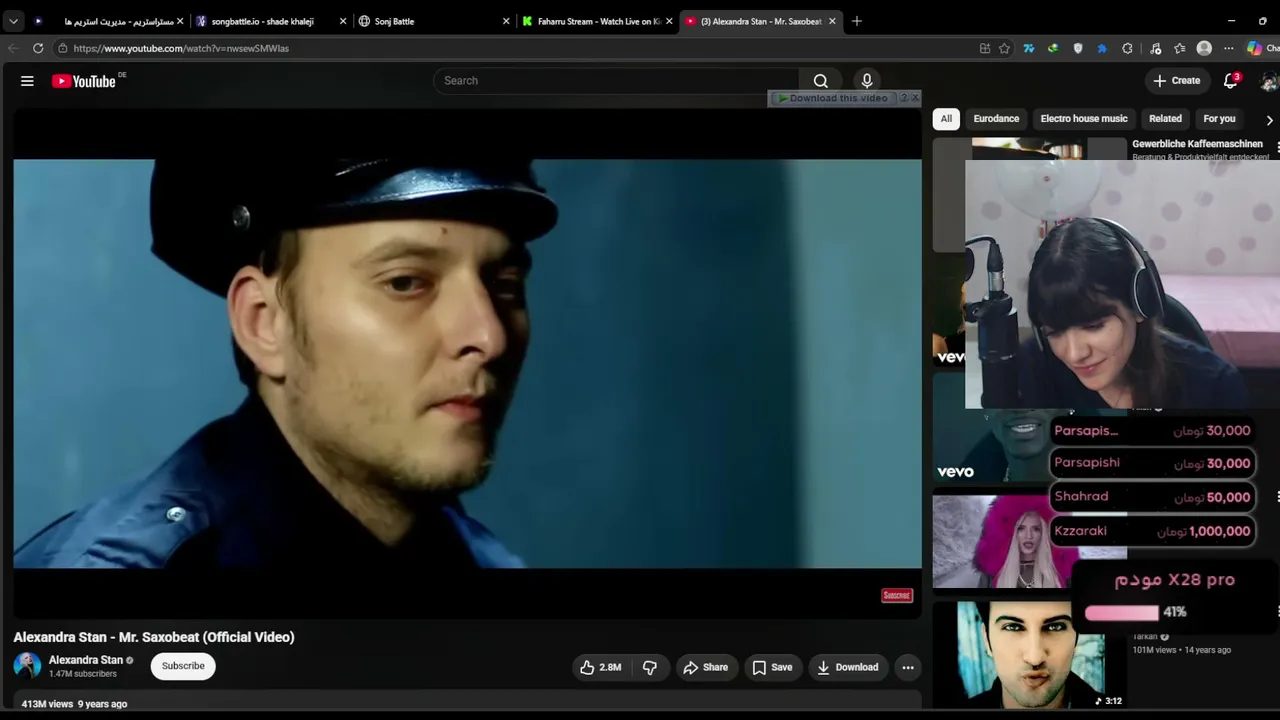Open the Gewerbliche Kaffeemaschinen ad title
Screen dimensions: 1280x720
1197,144
